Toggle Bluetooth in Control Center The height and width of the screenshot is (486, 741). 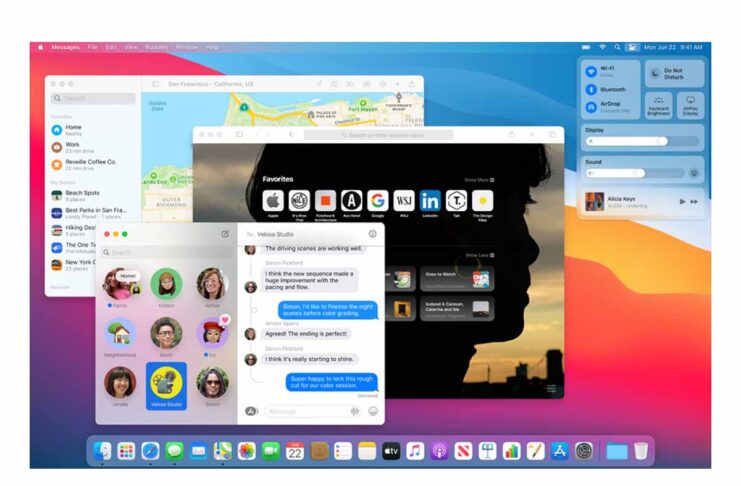tap(591, 89)
